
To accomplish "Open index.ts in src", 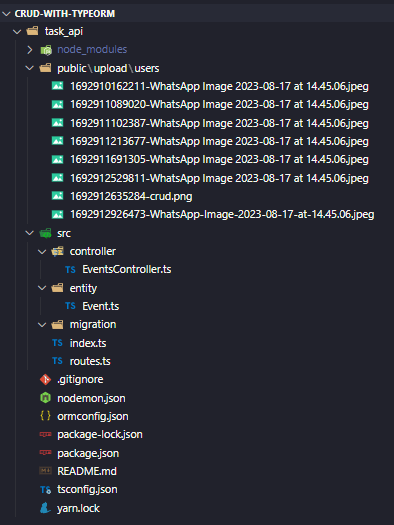I will [x=88, y=343].
